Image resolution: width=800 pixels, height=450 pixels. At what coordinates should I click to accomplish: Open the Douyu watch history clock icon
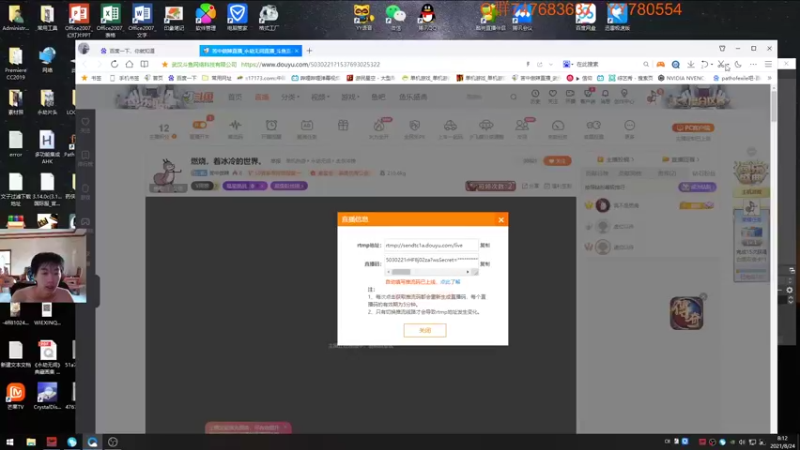535,96
